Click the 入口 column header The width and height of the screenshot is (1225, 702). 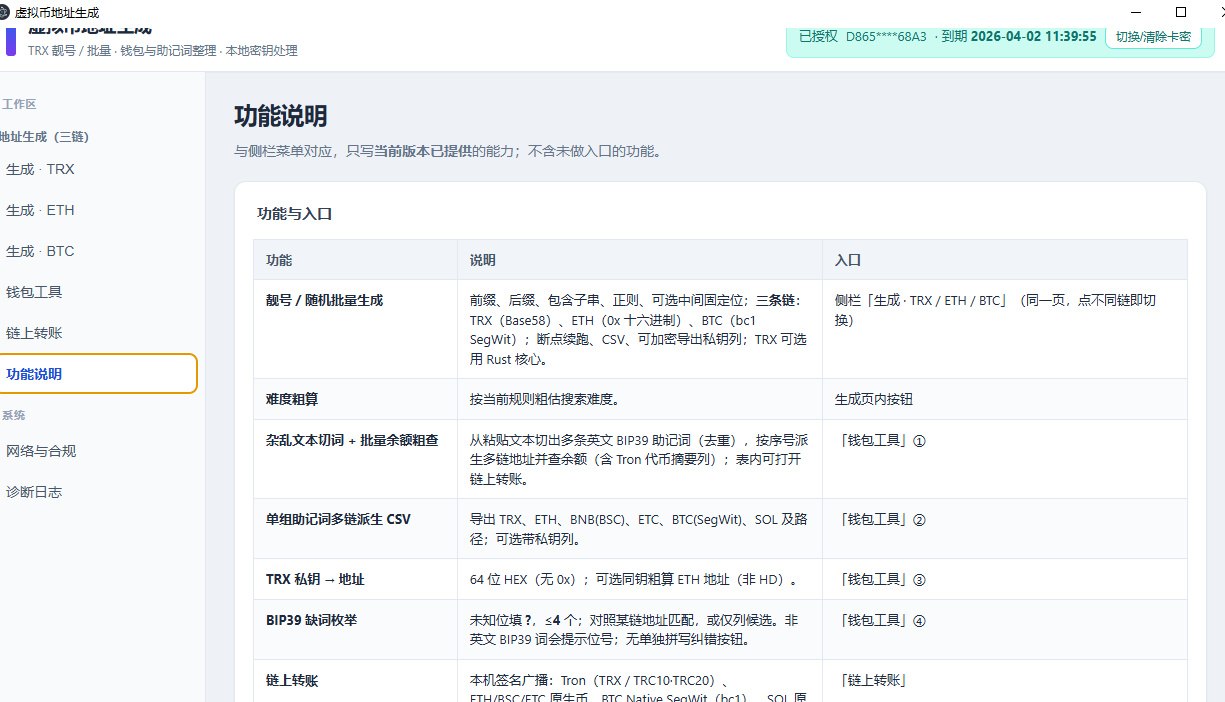pyautogui.click(x=847, y=260)
